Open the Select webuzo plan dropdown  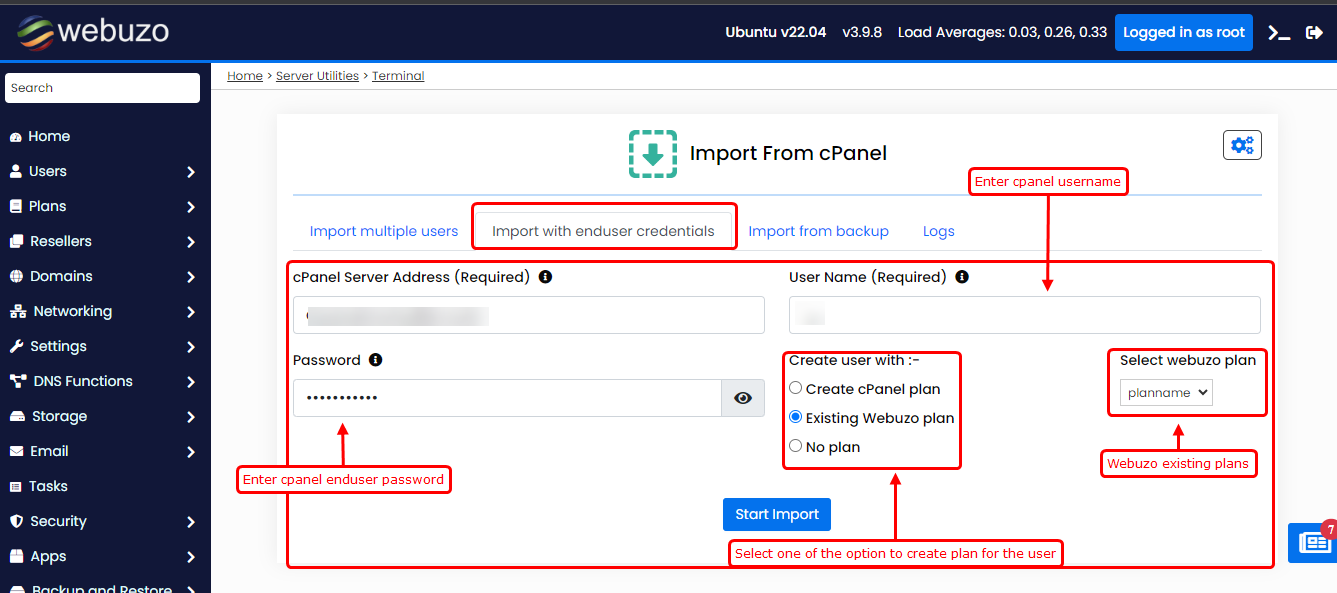click(x=1166, y=393)
